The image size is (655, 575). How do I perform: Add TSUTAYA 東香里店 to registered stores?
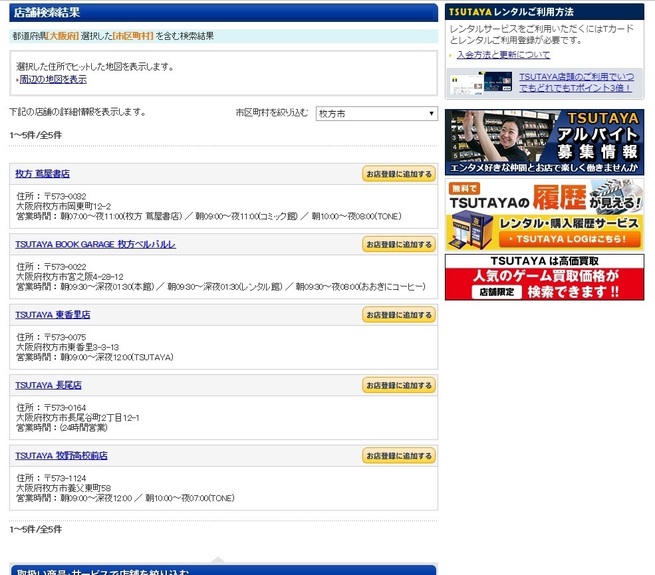point(399,315)
